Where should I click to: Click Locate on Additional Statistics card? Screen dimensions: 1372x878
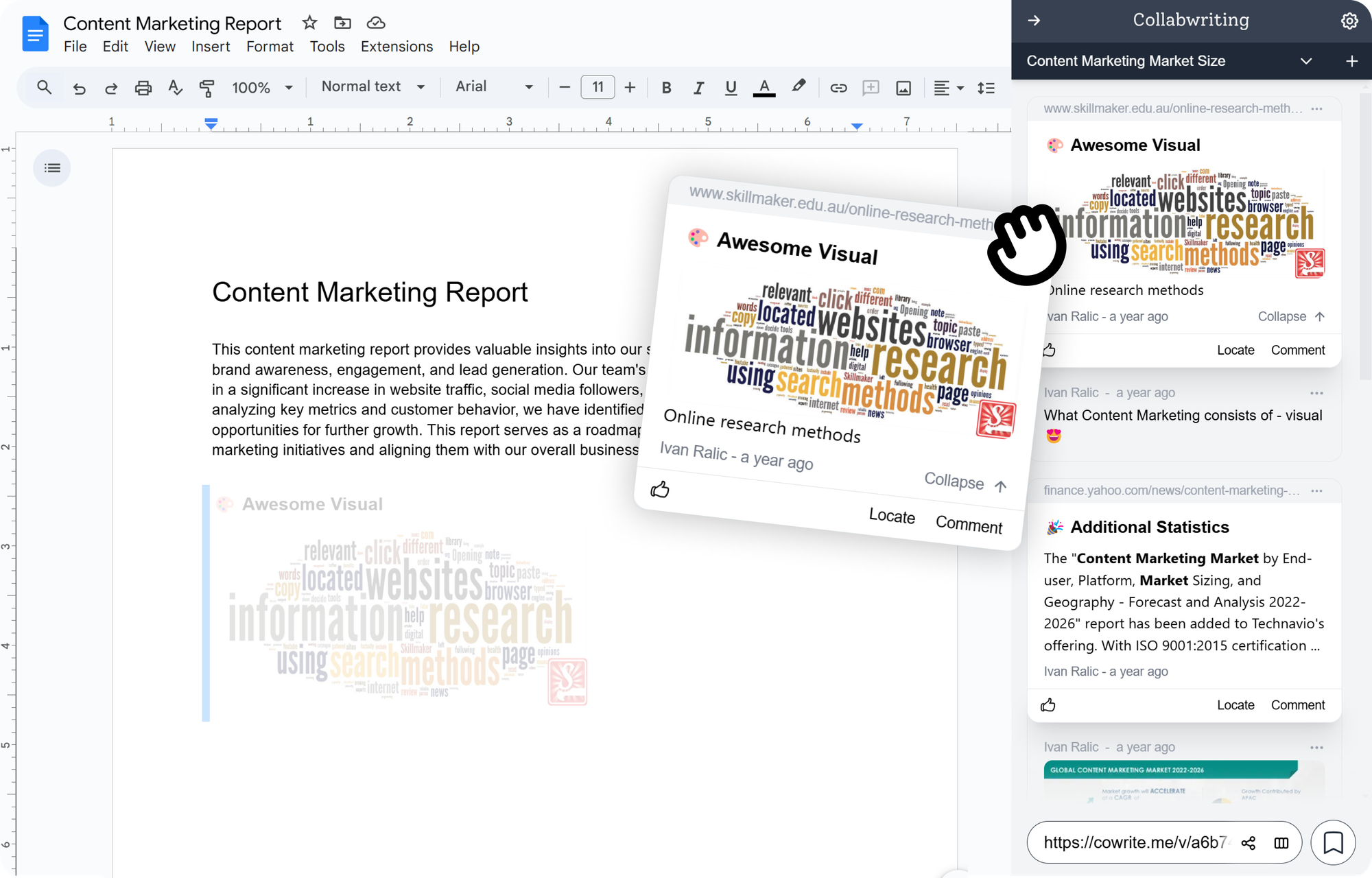[x=1235, y=705]
